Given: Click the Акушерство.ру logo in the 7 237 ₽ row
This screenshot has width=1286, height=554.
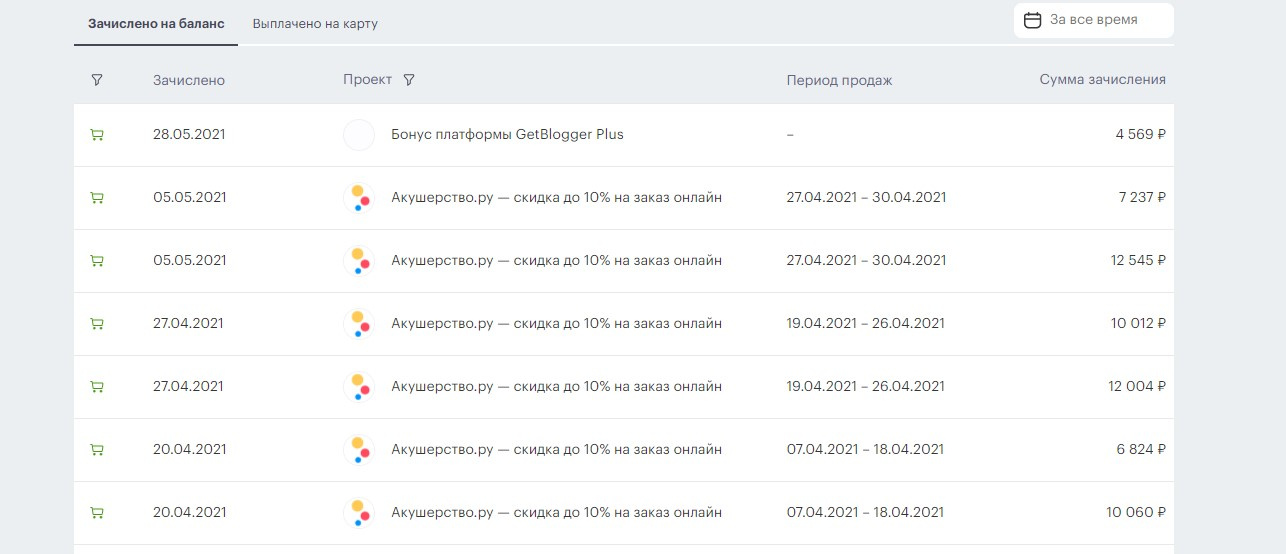Looking at the screenshot, I should (x=359, y=198).
